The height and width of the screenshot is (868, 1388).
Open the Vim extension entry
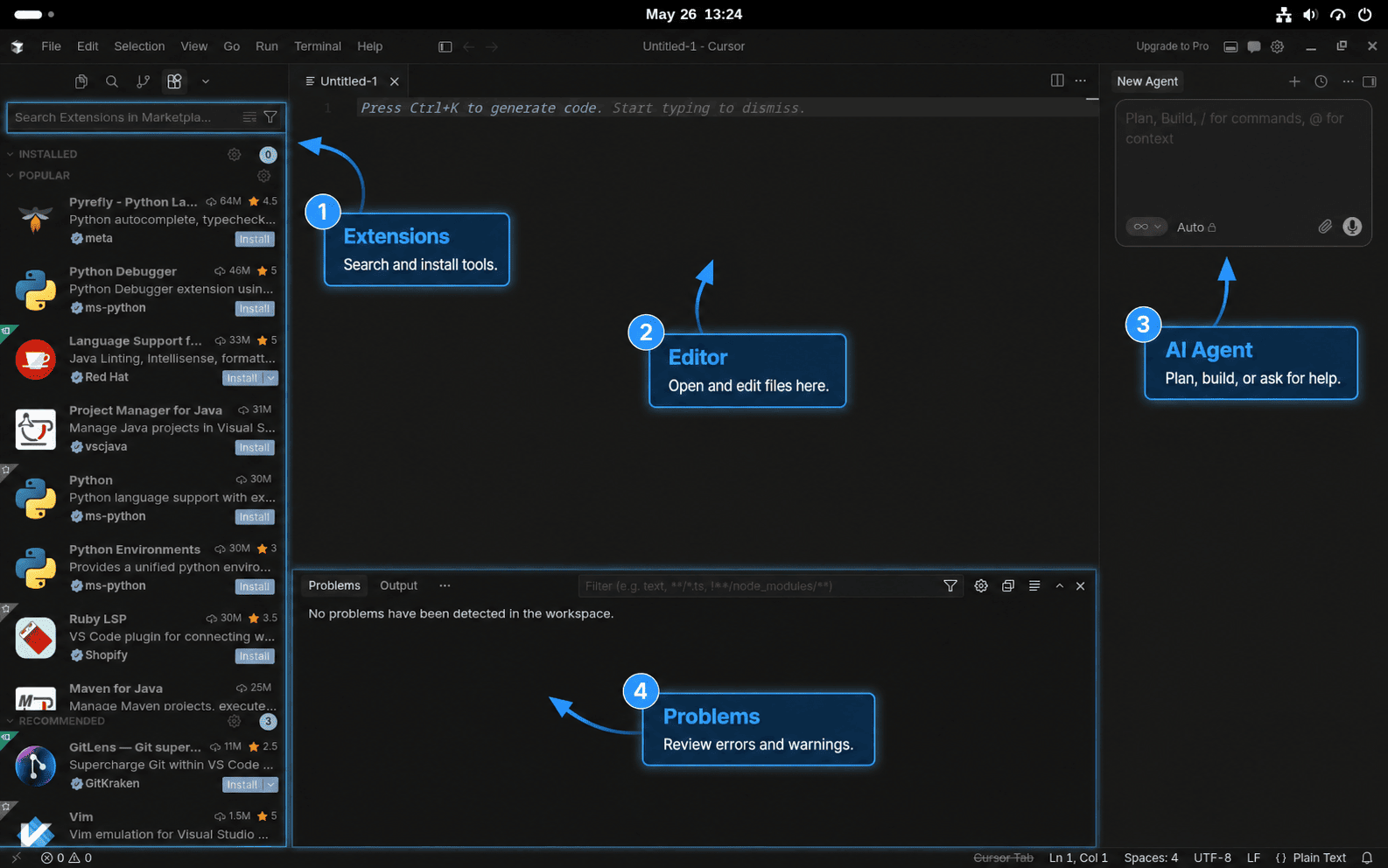point(144,825)
